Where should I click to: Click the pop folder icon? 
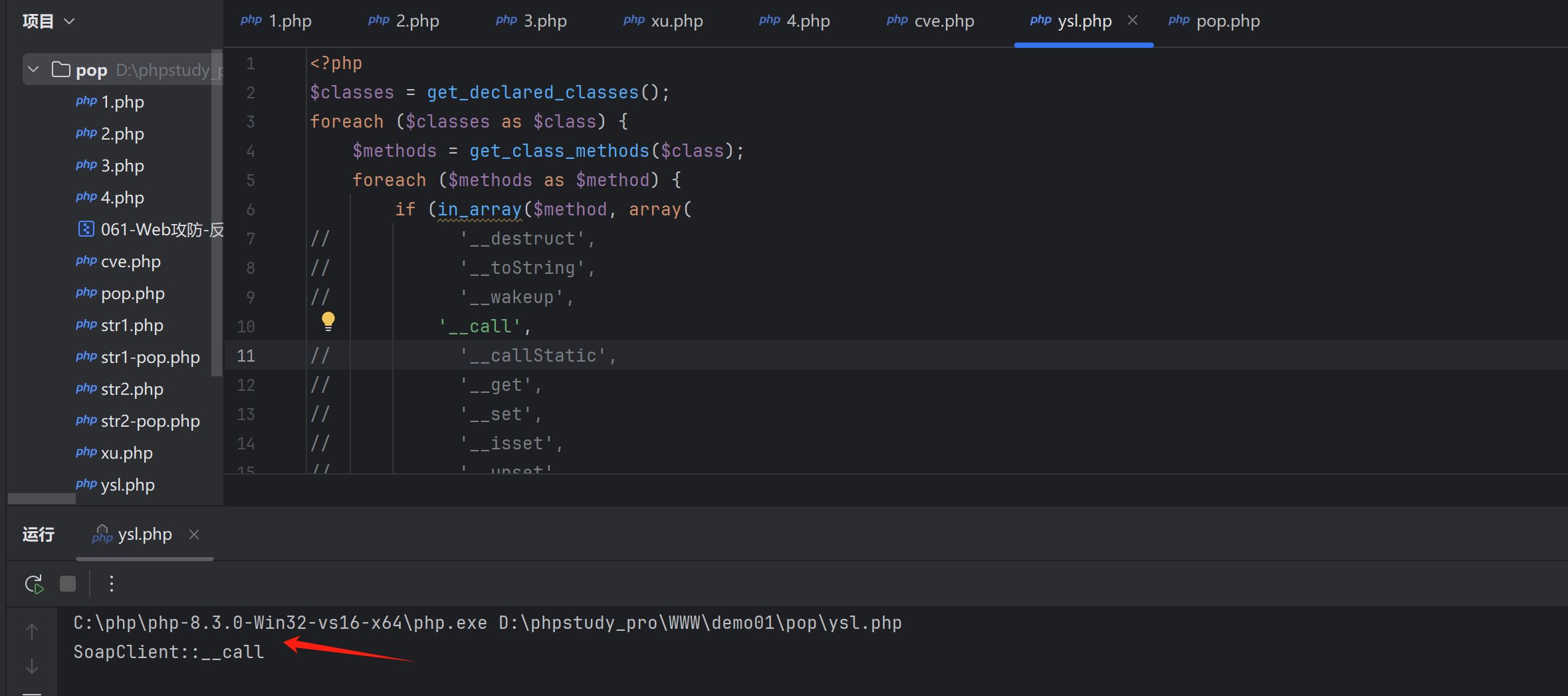click(x=61, y=70)
